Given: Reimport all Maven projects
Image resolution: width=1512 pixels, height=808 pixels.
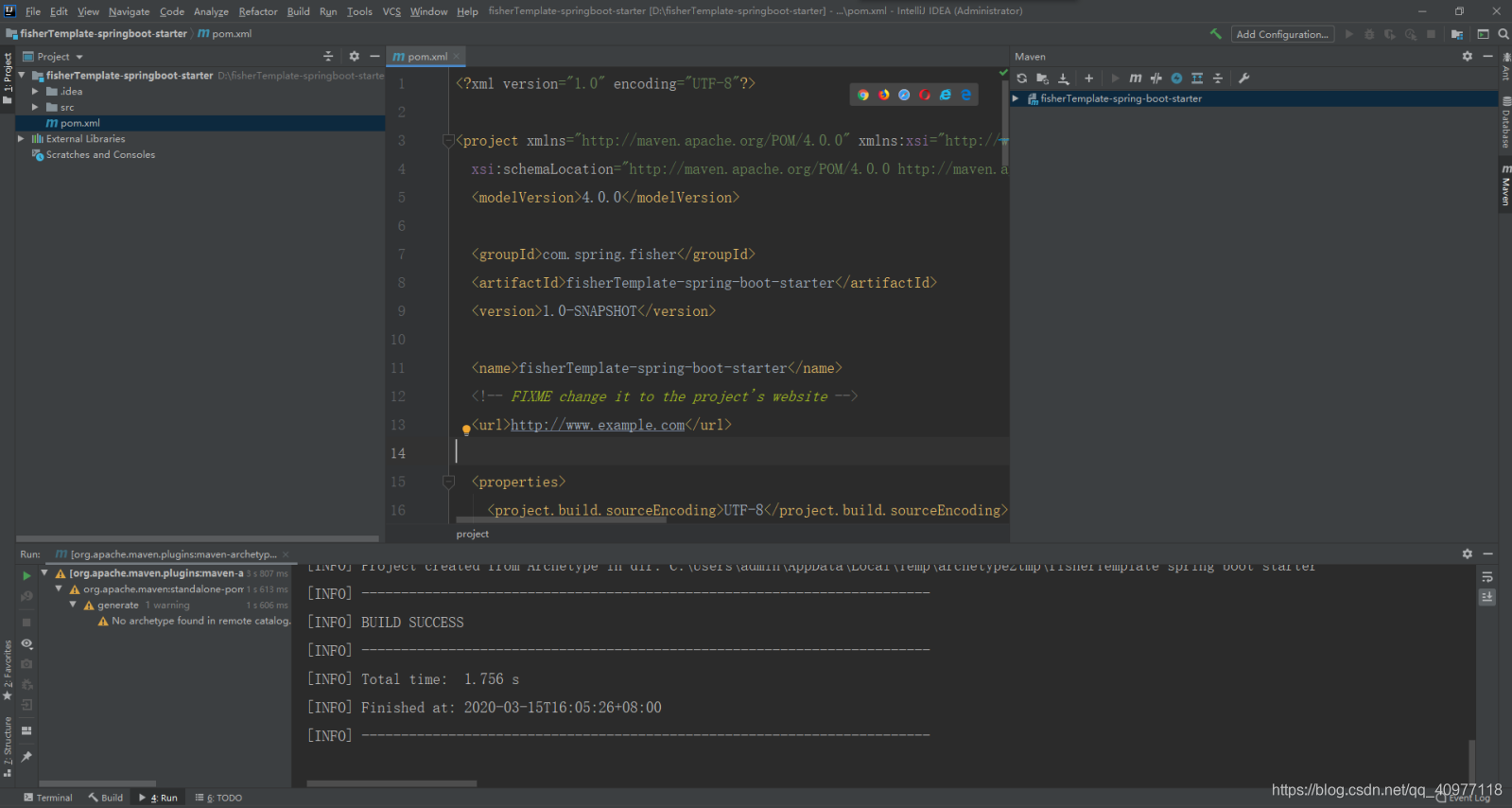Looking at the screenshot, I should (x=1021, y=79).
